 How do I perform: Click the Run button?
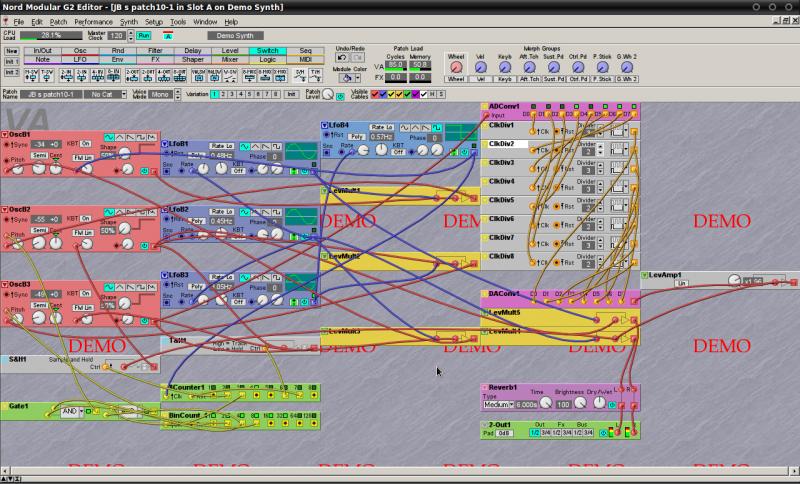coord(143,36)
